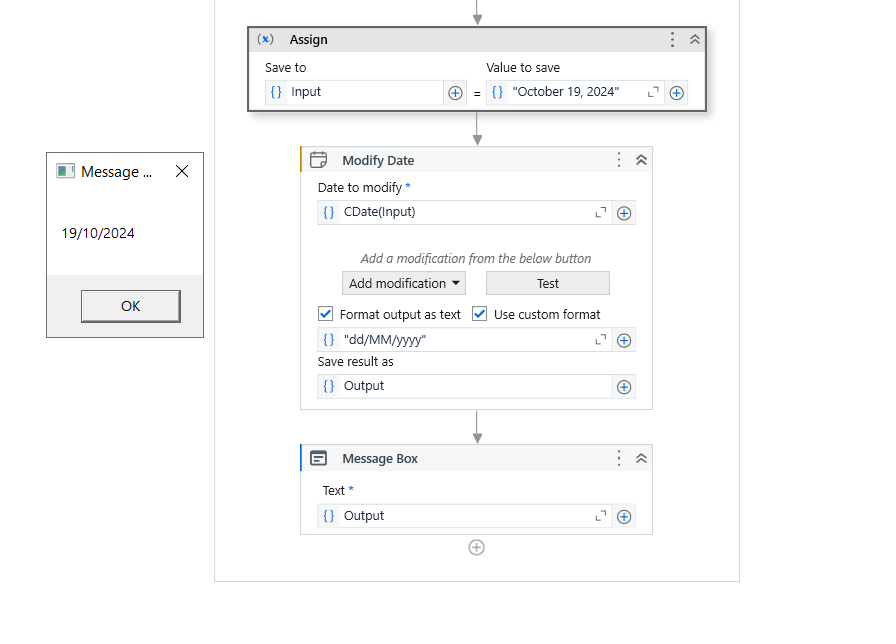Open the Assign action options menu

[x=672, y=39]
